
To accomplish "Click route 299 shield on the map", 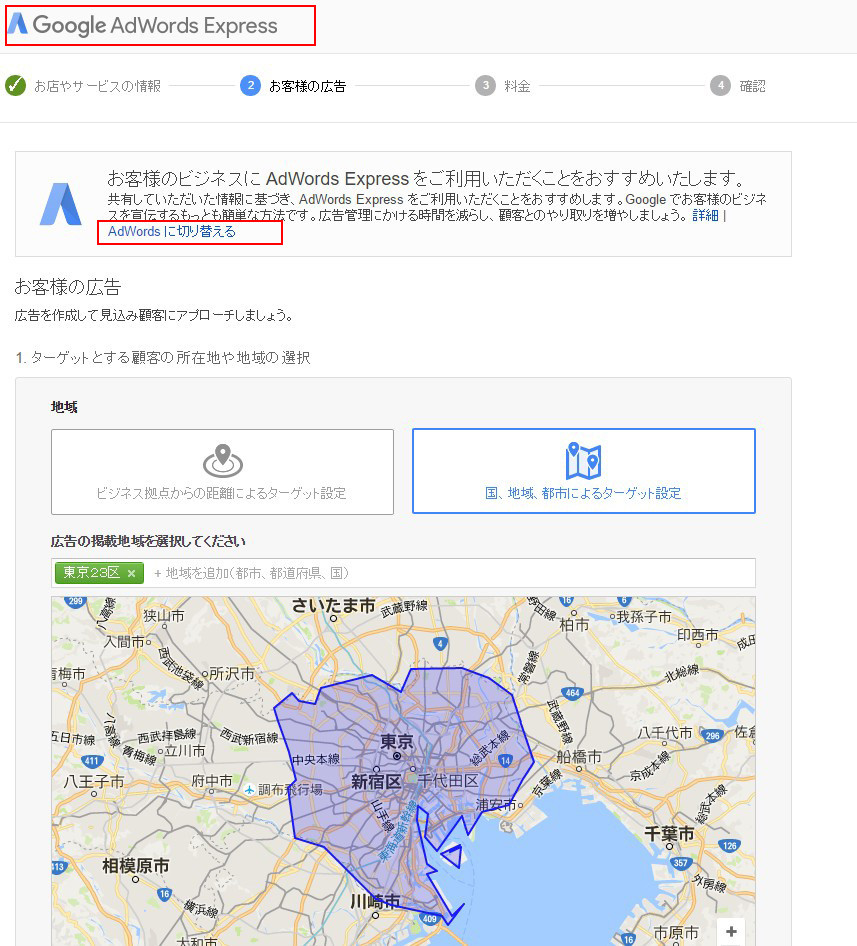I will pos(75,602).
